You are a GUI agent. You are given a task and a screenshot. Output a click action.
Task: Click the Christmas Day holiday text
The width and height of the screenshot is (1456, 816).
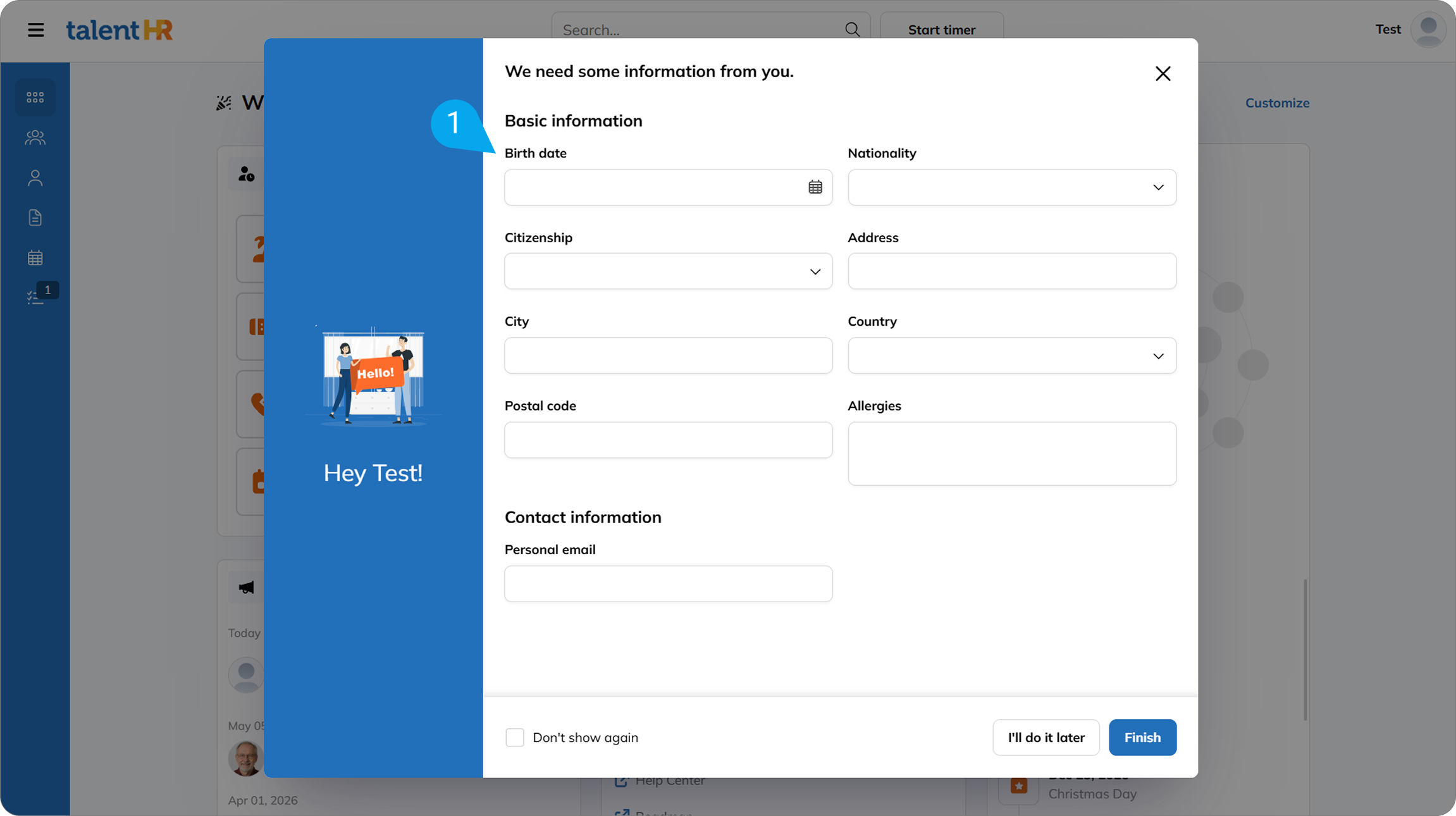click(x=1092, y=794)
